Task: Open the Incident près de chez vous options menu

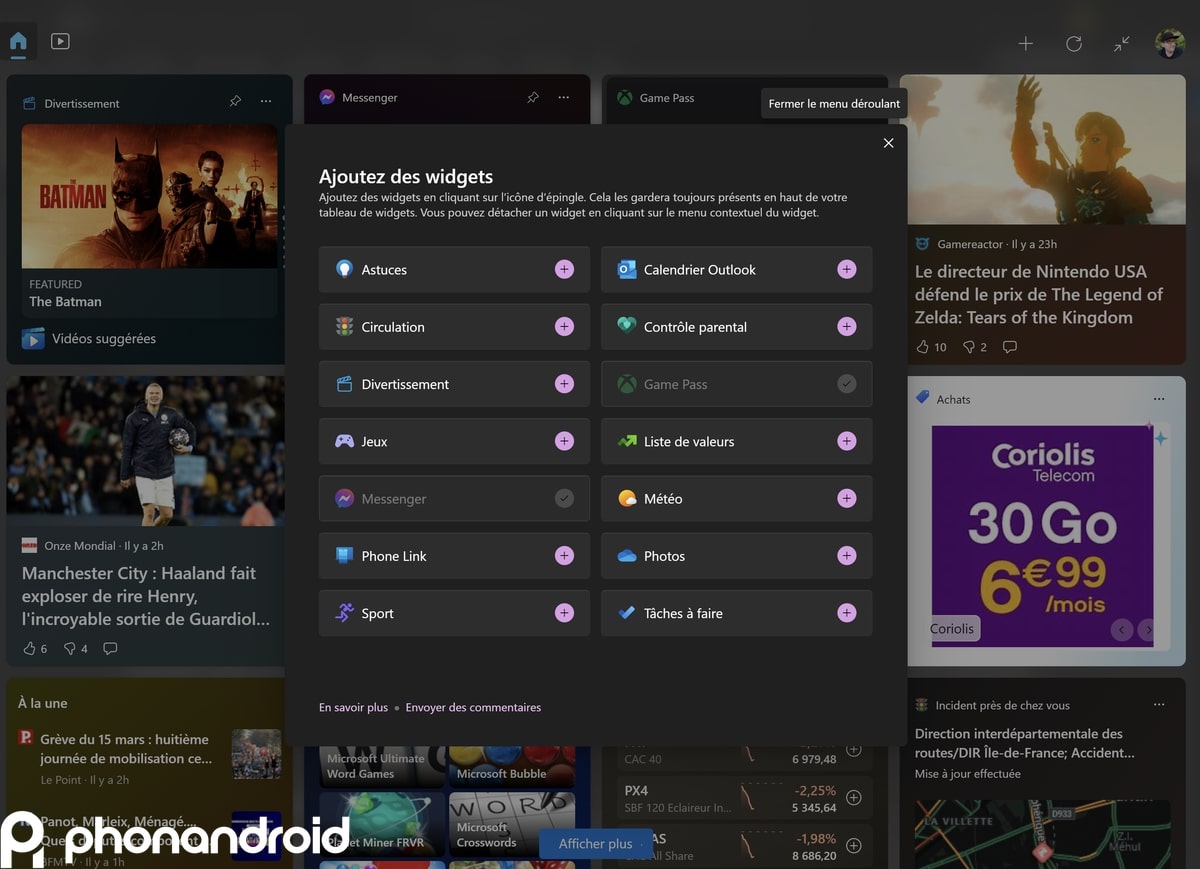Action: (x=1159, y=705)
